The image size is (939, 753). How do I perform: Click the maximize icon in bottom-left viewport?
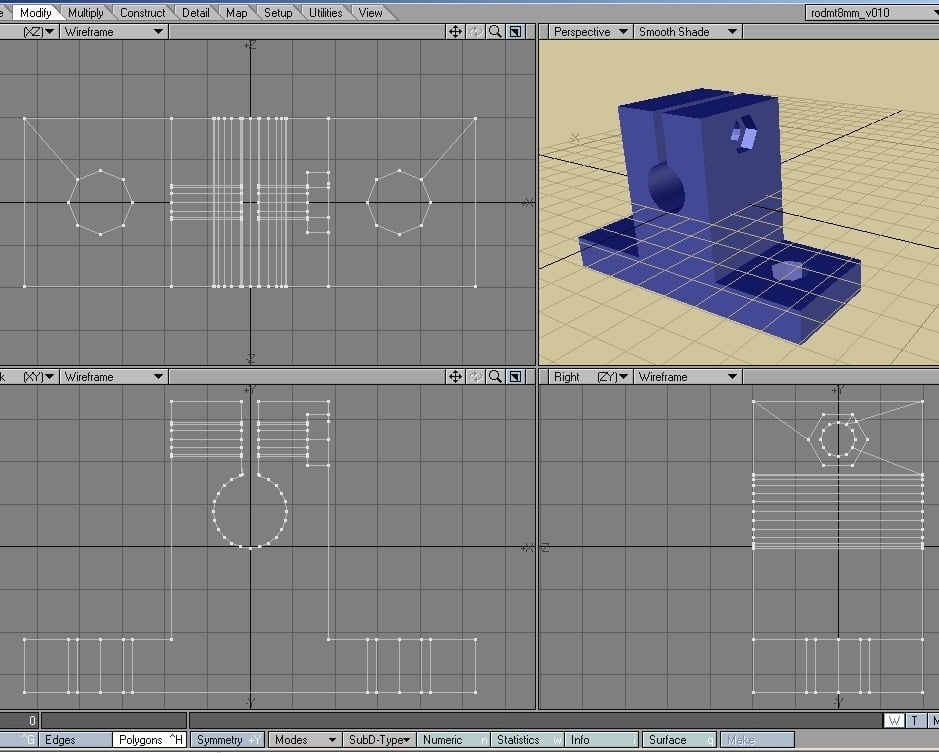[x=514, y=377]
